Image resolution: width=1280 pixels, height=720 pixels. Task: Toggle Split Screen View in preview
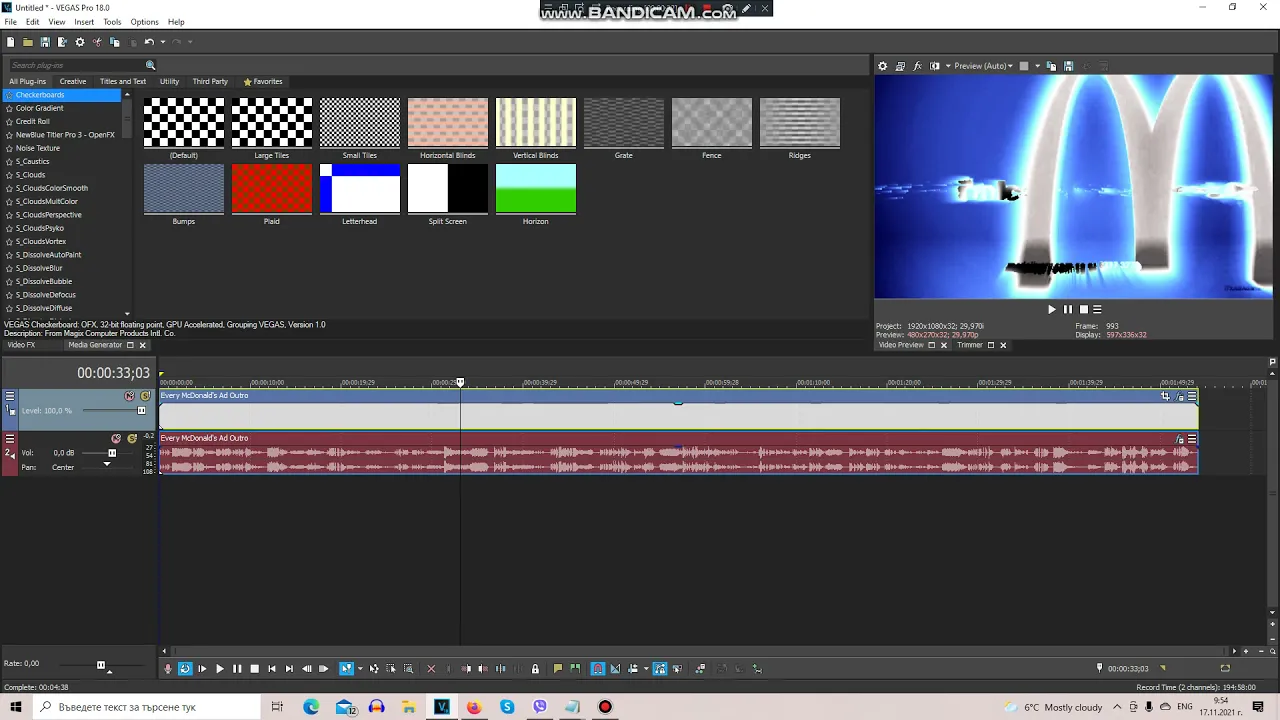[x=934, y=66]
